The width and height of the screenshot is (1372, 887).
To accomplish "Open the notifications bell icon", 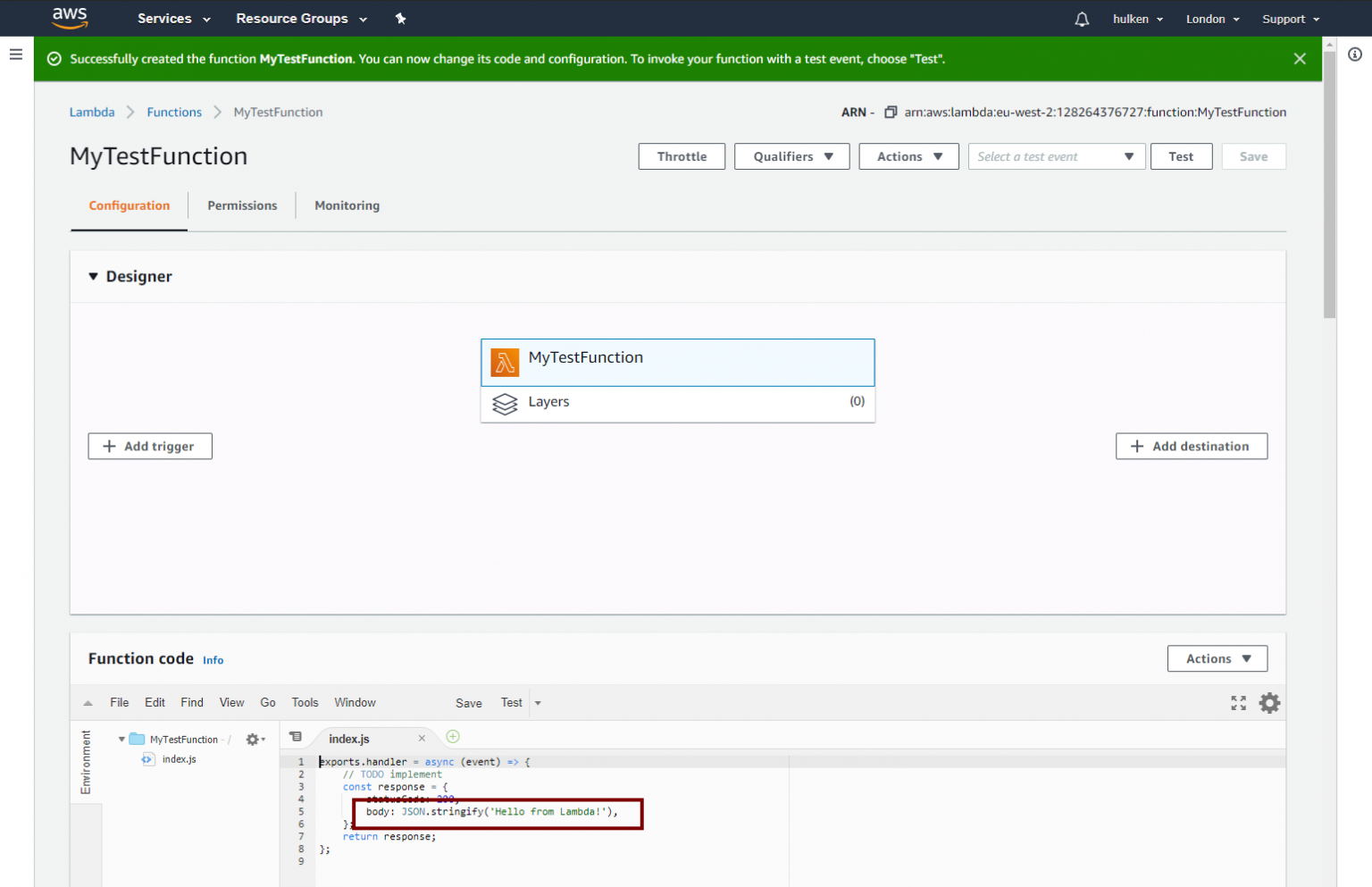I will 1081,18.
